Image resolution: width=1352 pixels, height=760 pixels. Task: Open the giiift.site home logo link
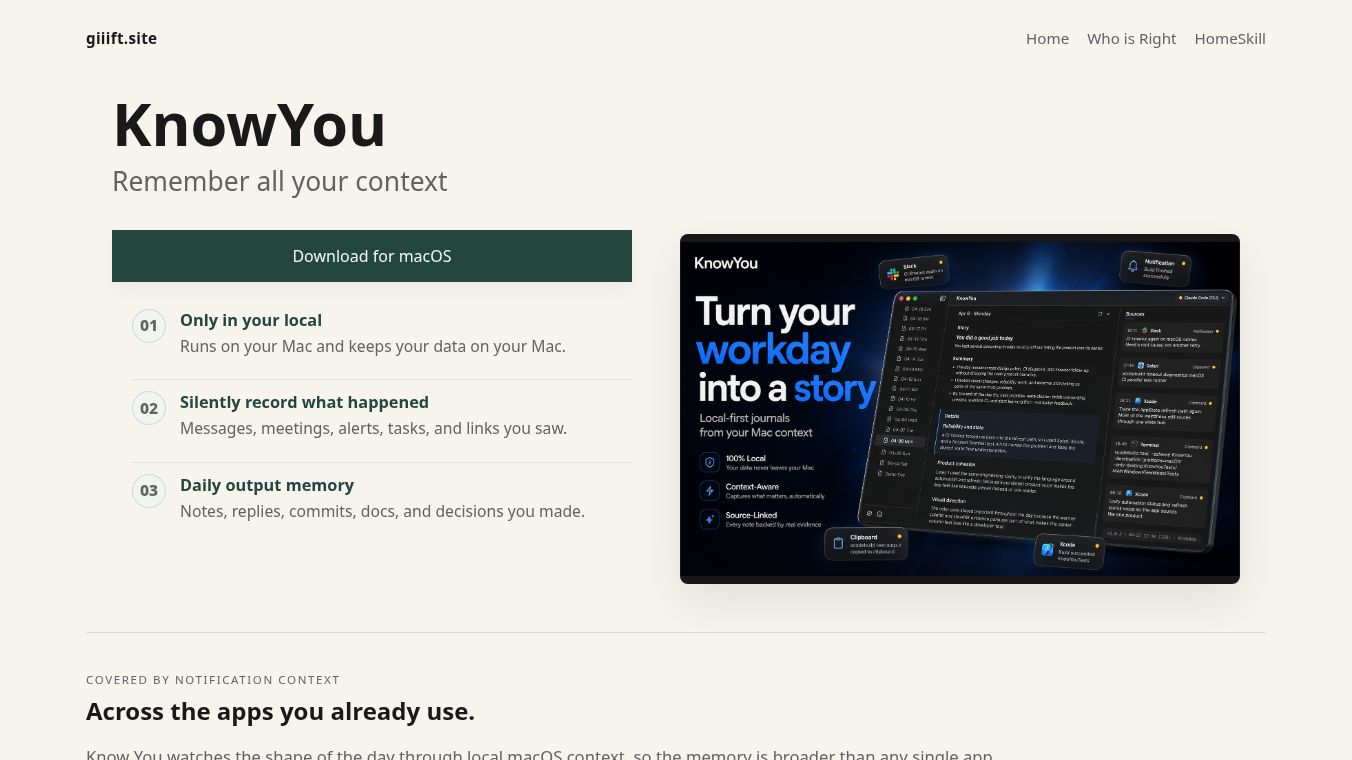coord(121,39)
